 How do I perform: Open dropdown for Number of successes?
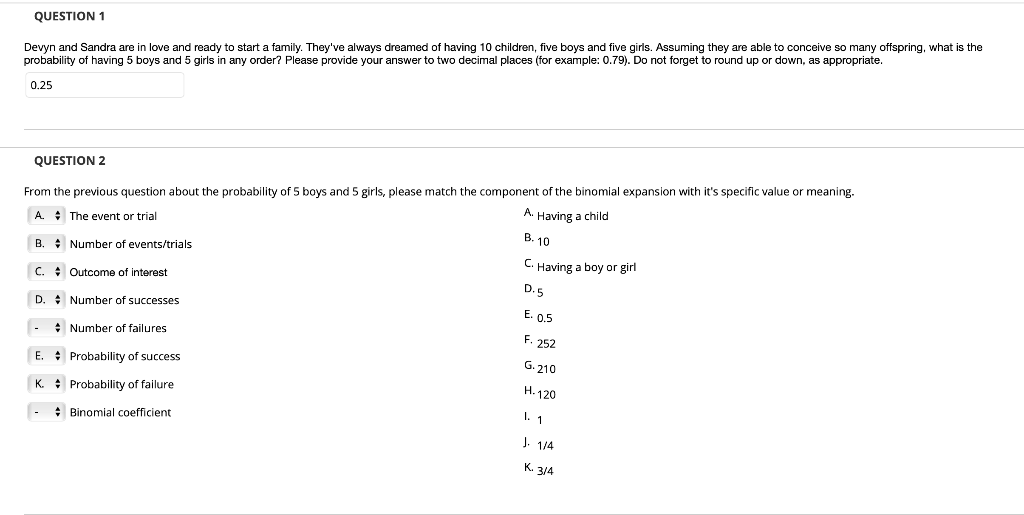tap(46, 300)
